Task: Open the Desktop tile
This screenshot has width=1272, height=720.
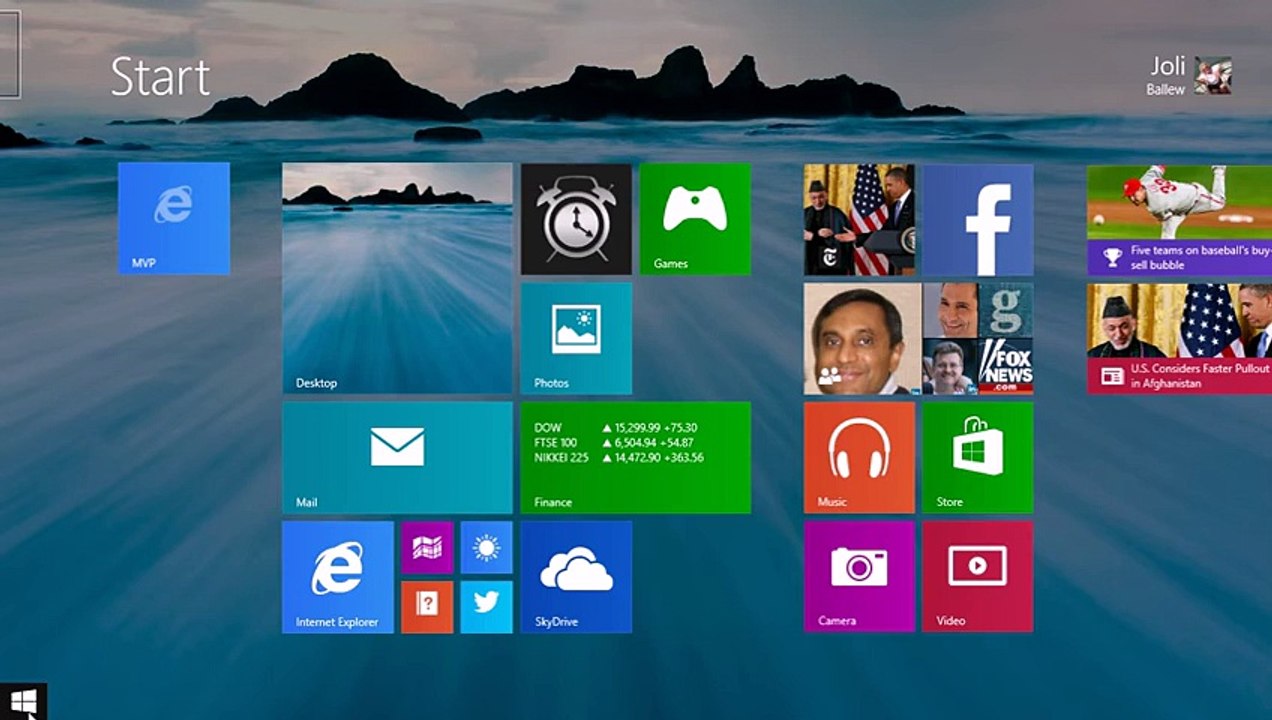Action: click(397, 278)
